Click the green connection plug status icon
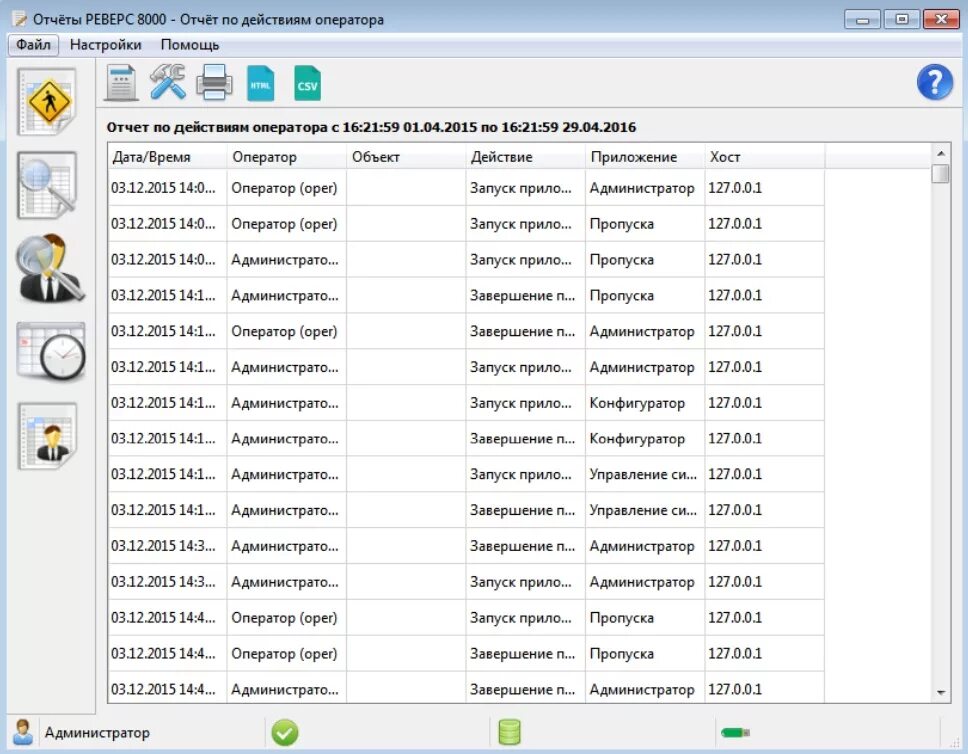The image size is (968, 754). click(x=735, y=733)
